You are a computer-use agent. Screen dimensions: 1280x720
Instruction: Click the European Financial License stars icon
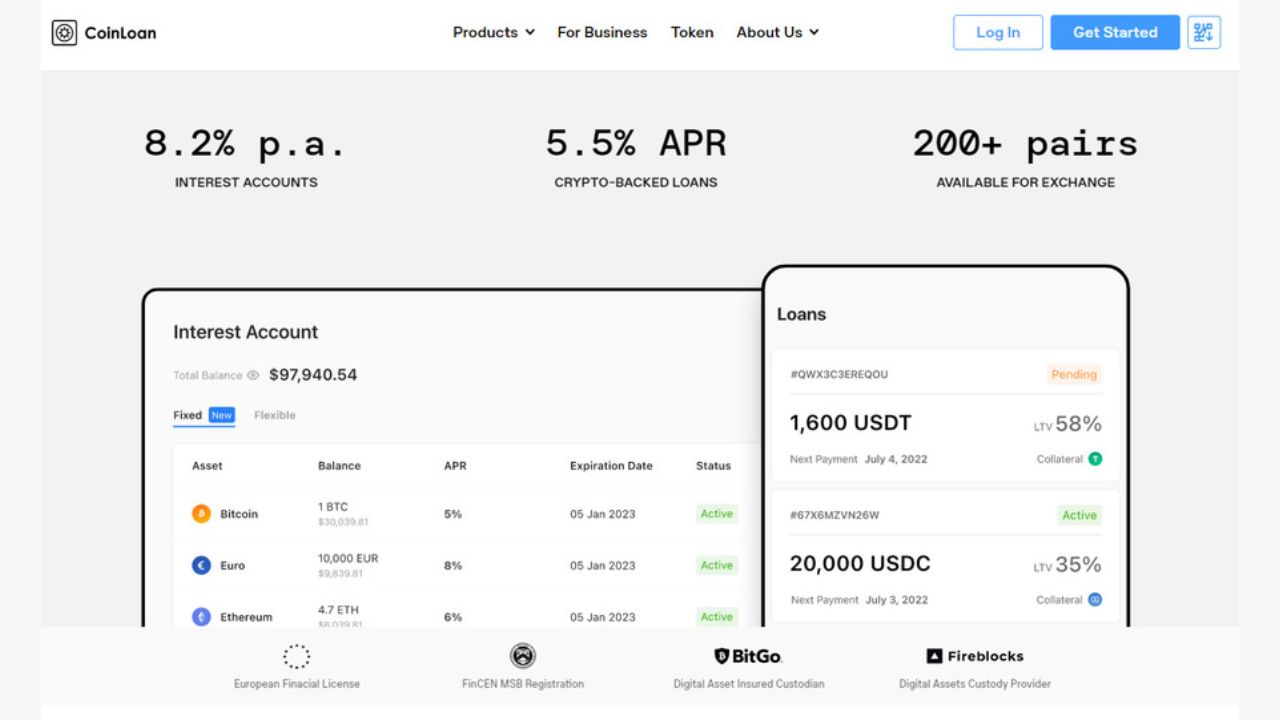[x=296, y=656]
